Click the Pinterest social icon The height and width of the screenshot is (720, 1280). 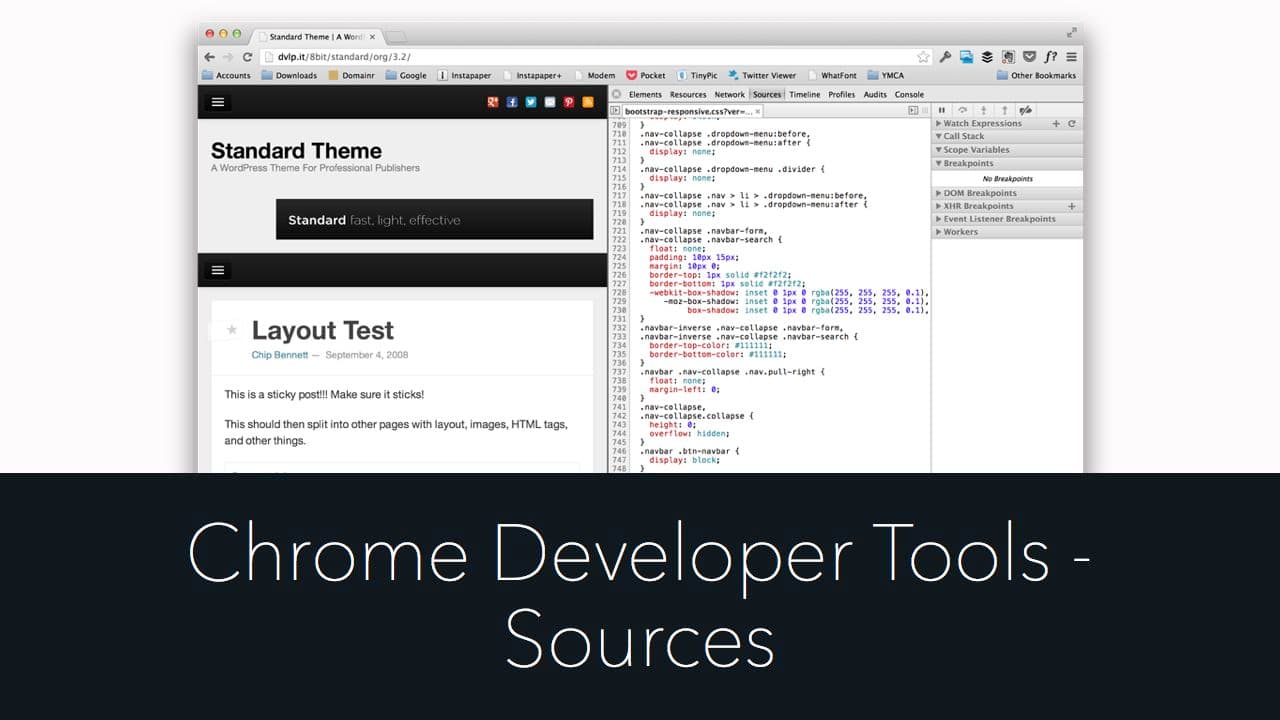(x=569, y=102)
